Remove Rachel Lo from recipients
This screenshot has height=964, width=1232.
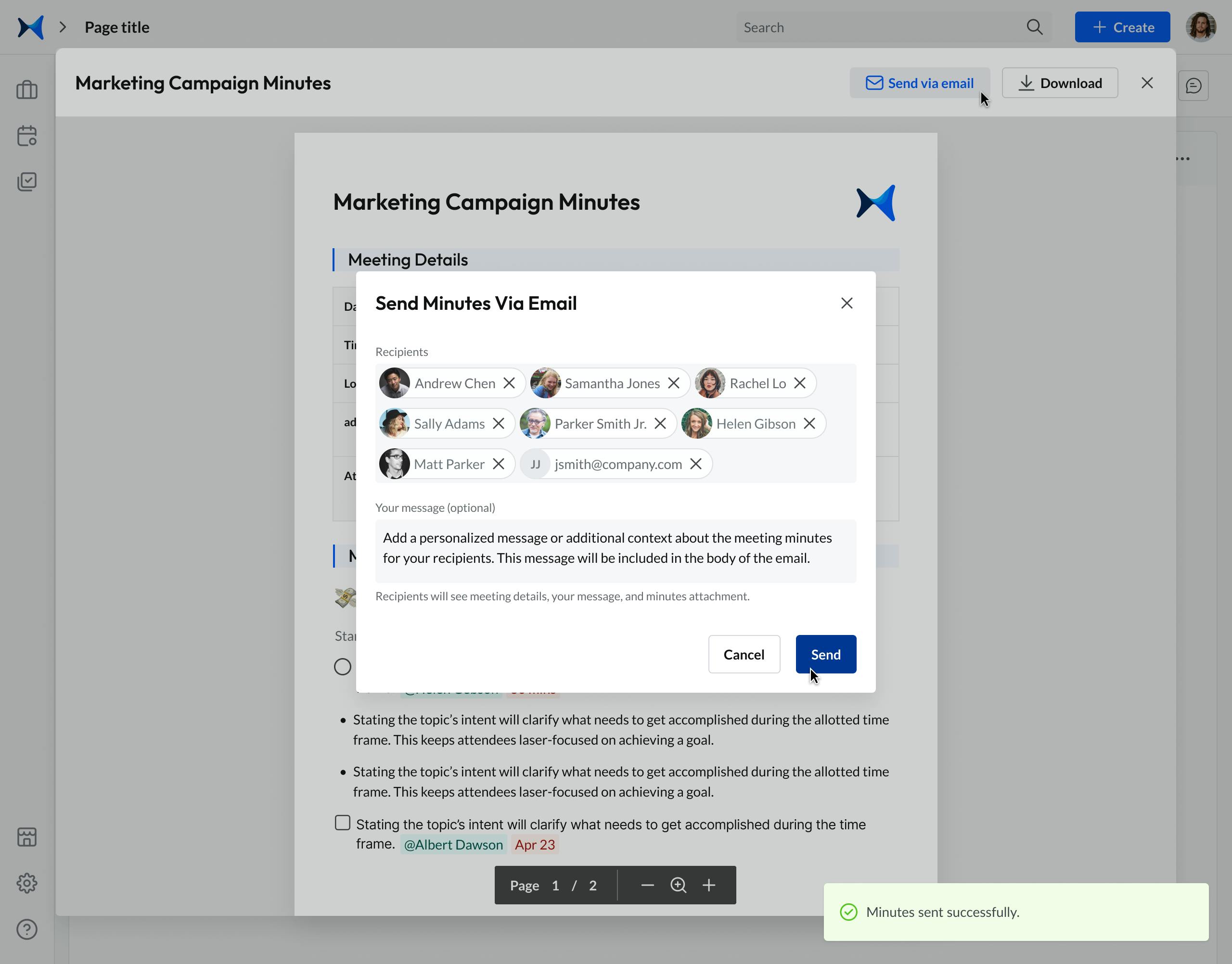click(799, 383)
